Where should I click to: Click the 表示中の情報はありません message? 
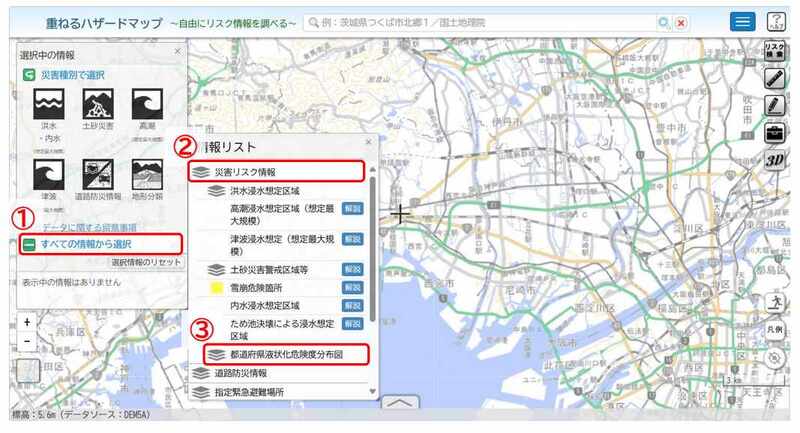(71, 282)
